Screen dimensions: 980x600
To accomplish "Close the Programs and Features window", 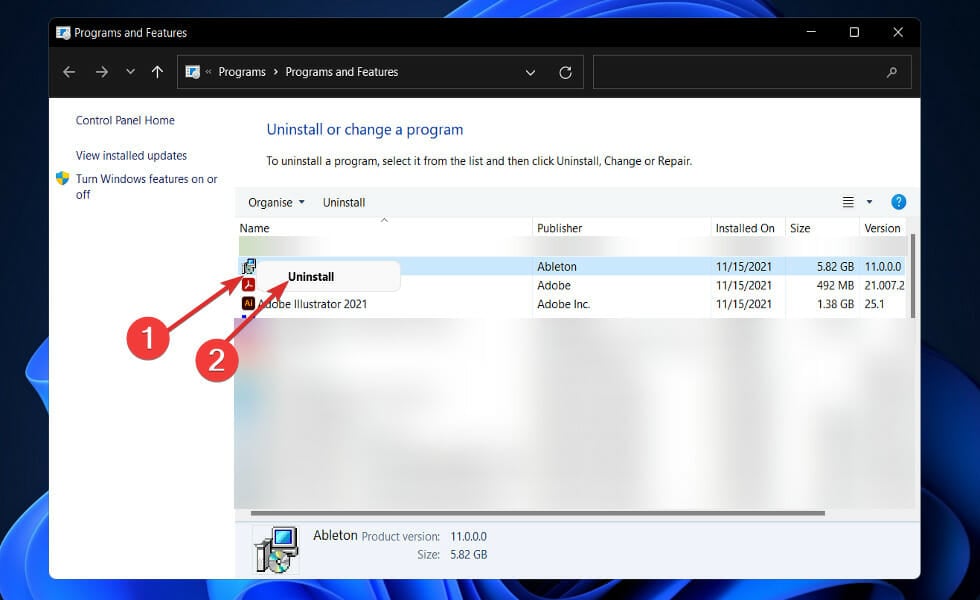I will tap(898, 32).
